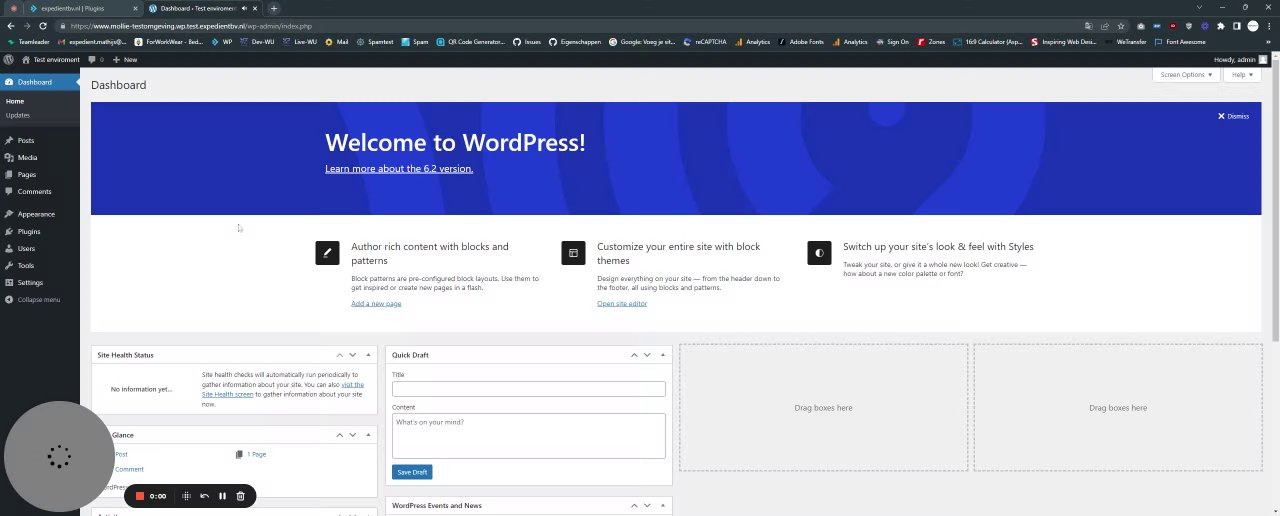Expand the Help dropdown
This screenshot has width=1280, height=516.
[x=1241, y=75]
